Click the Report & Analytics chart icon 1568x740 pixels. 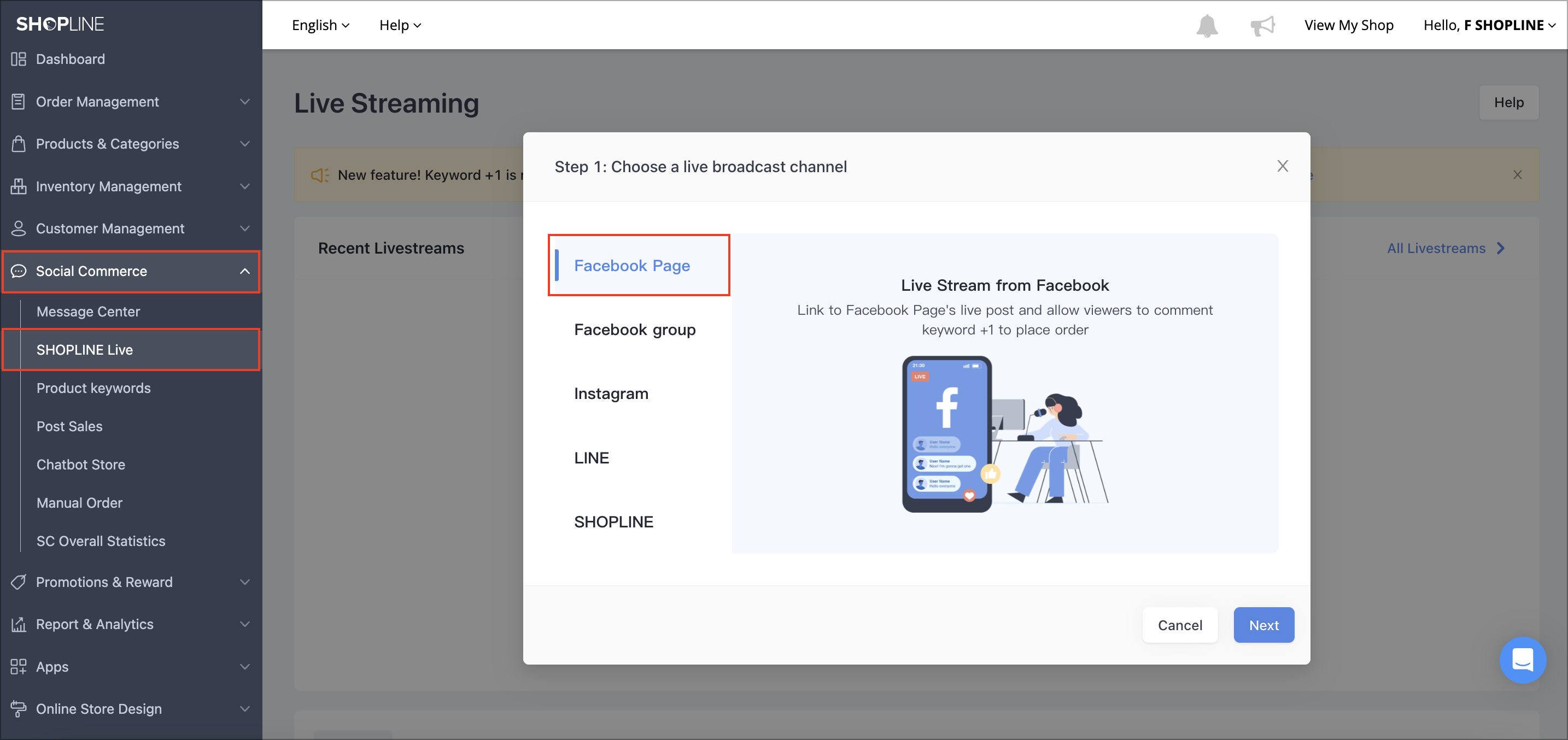click(x=19, y=624)
